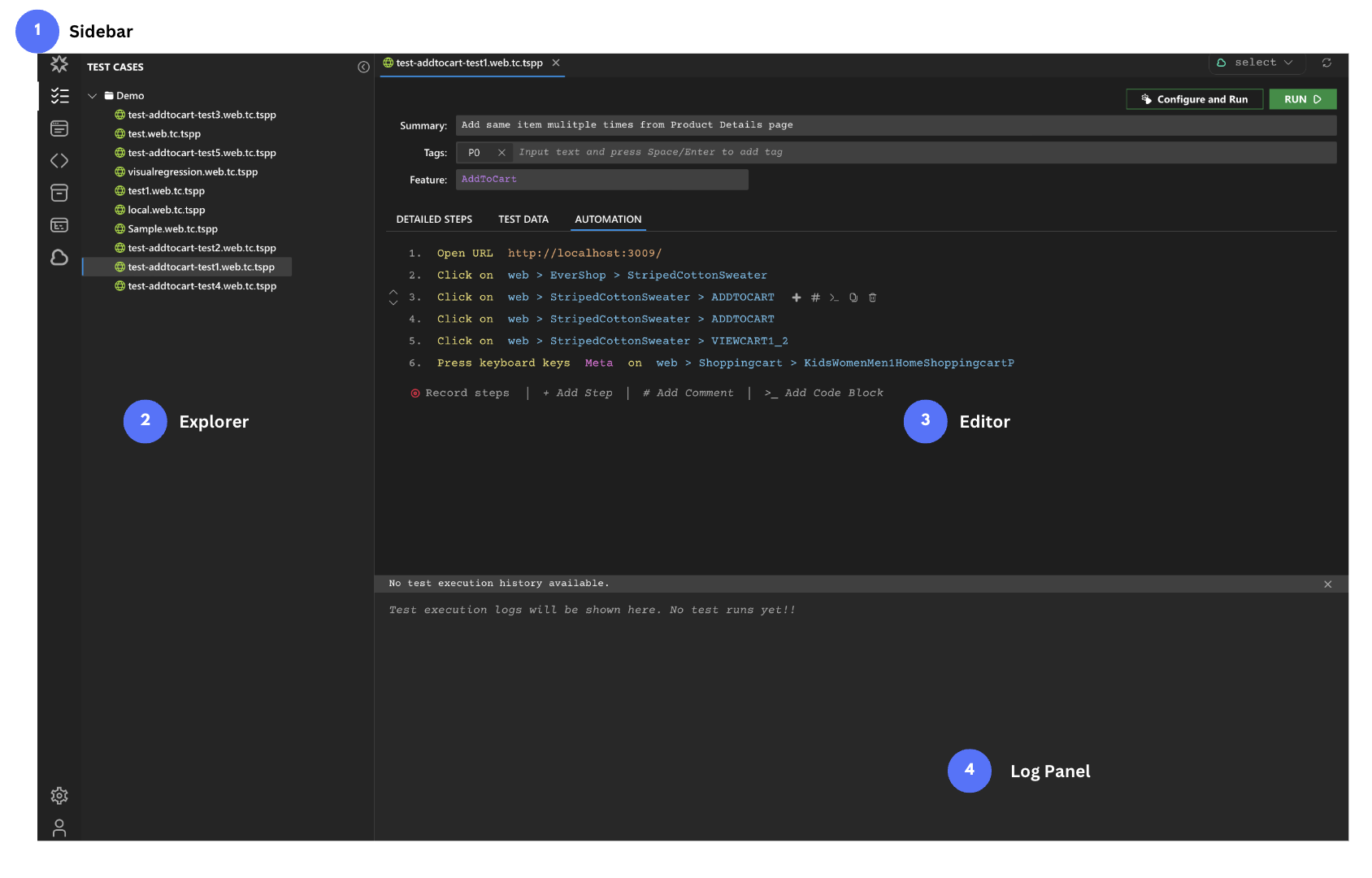Open the cloud select dropdown

click(x=1256, y=63)
